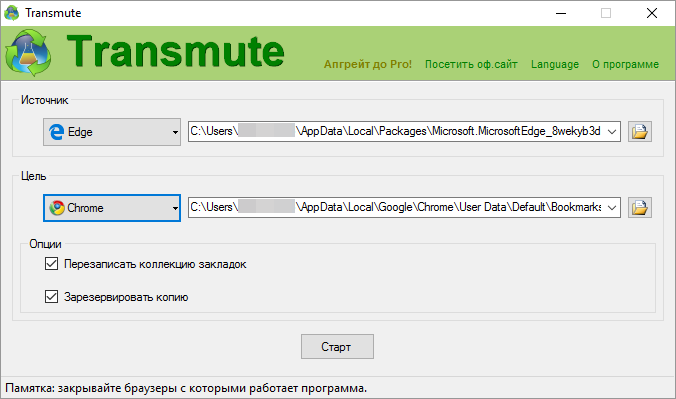Click the 'Опции' group label
The width and height of the screenshot is (676, 399).
click(45, 244)
